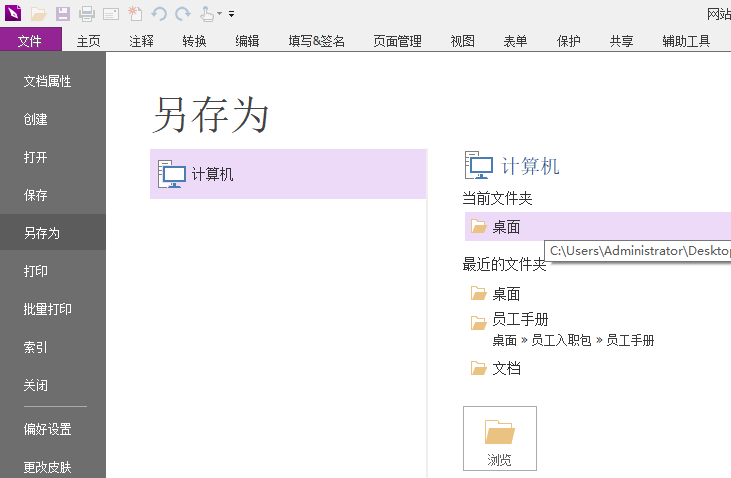Click the purple floppy disk save icon
The width and height of the screenshot is (731, 478).
tap(62, 14)
